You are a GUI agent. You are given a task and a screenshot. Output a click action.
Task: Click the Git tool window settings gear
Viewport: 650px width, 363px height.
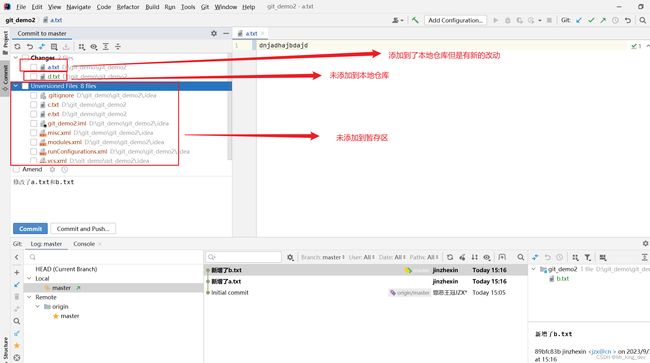[x=645, y=244]
